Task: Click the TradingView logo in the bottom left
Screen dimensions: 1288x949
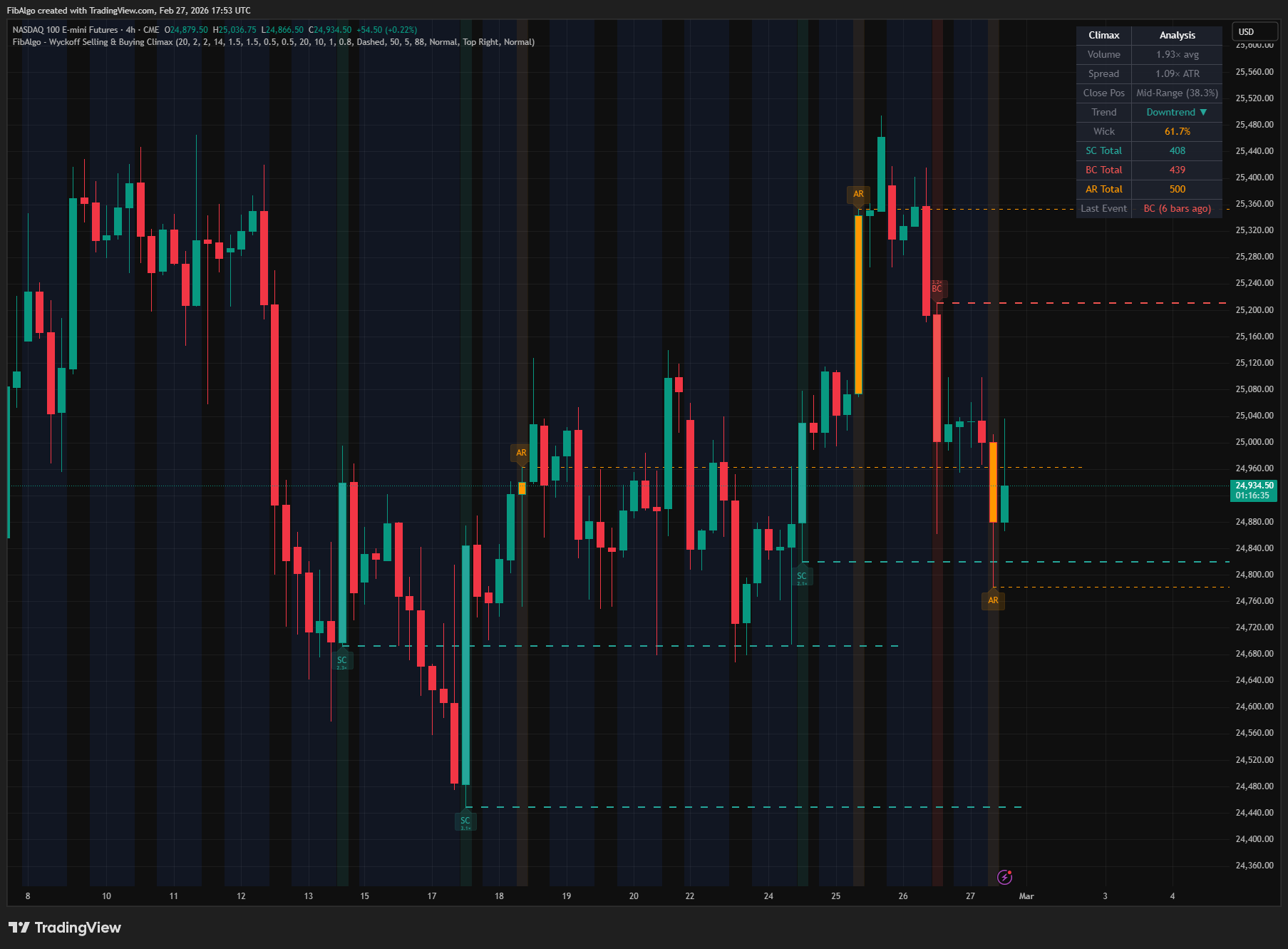Action: tap(65, 928)
